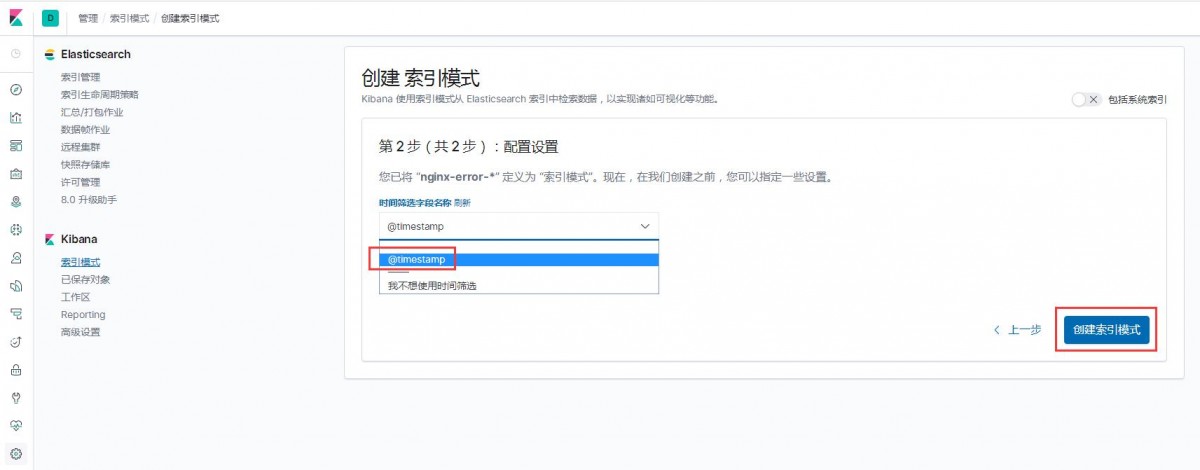Open 高级设置 under Kibana
The width and height of the screenshot is (1200, 470).
pos(80,332)
